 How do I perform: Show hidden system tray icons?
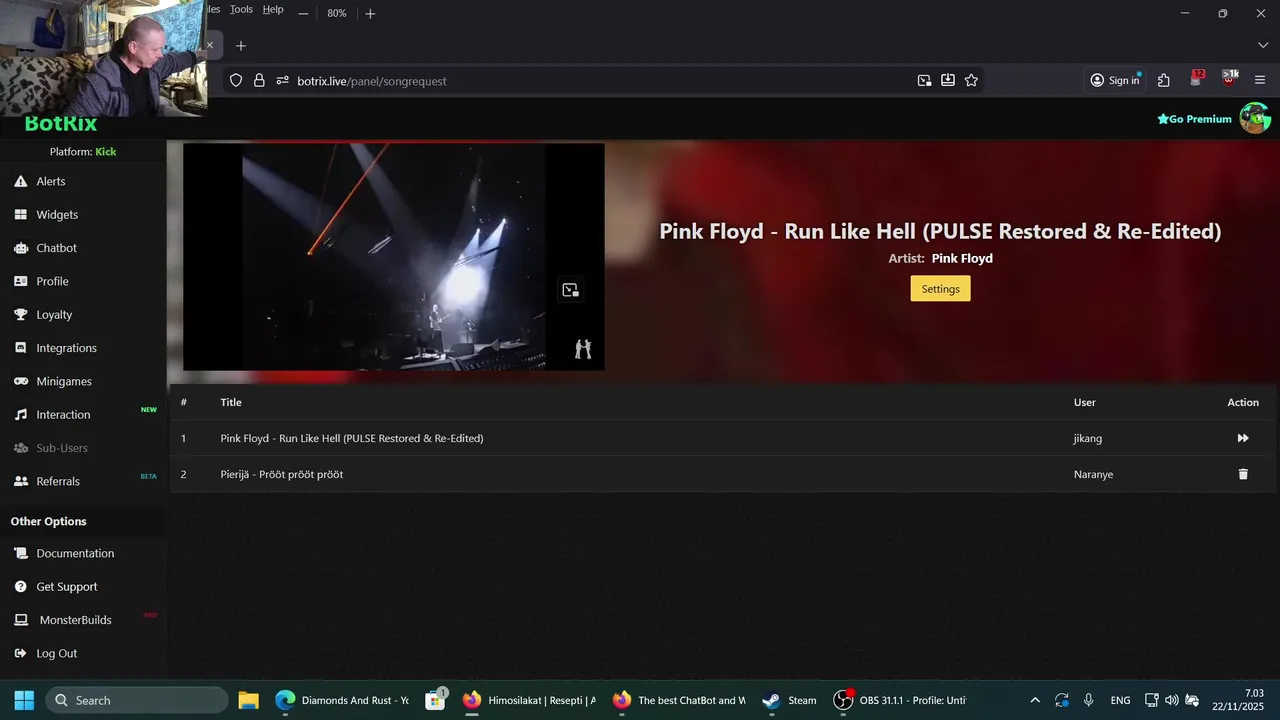[x=1035, y=700]
